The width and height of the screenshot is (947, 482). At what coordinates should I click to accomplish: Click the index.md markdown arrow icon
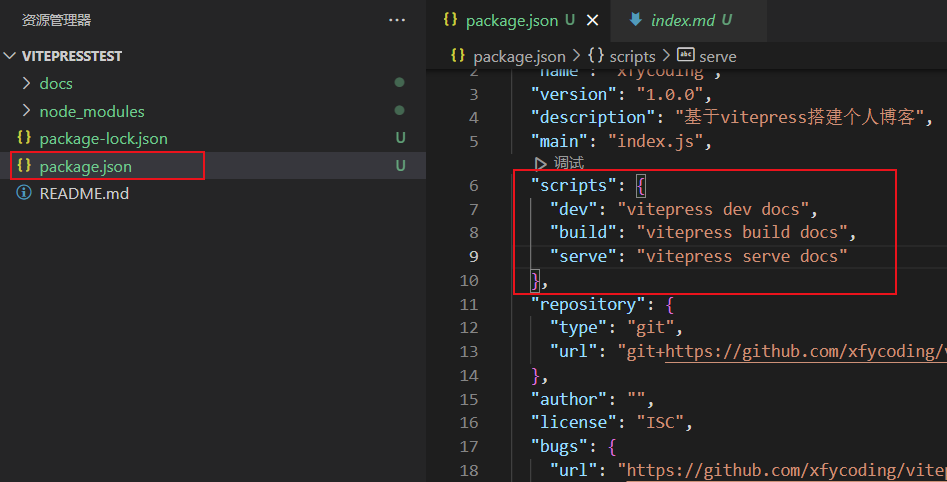(635, 19)
